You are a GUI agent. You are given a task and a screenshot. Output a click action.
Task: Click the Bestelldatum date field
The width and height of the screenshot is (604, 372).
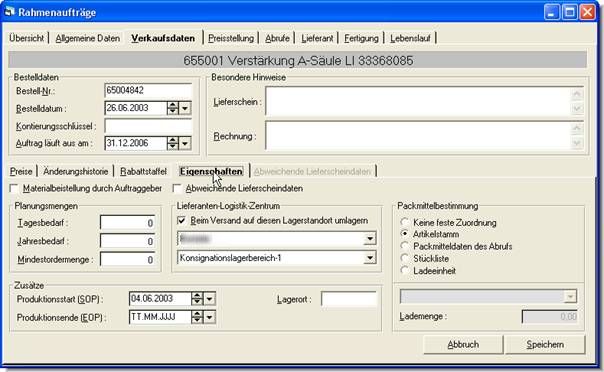[136, 108]
